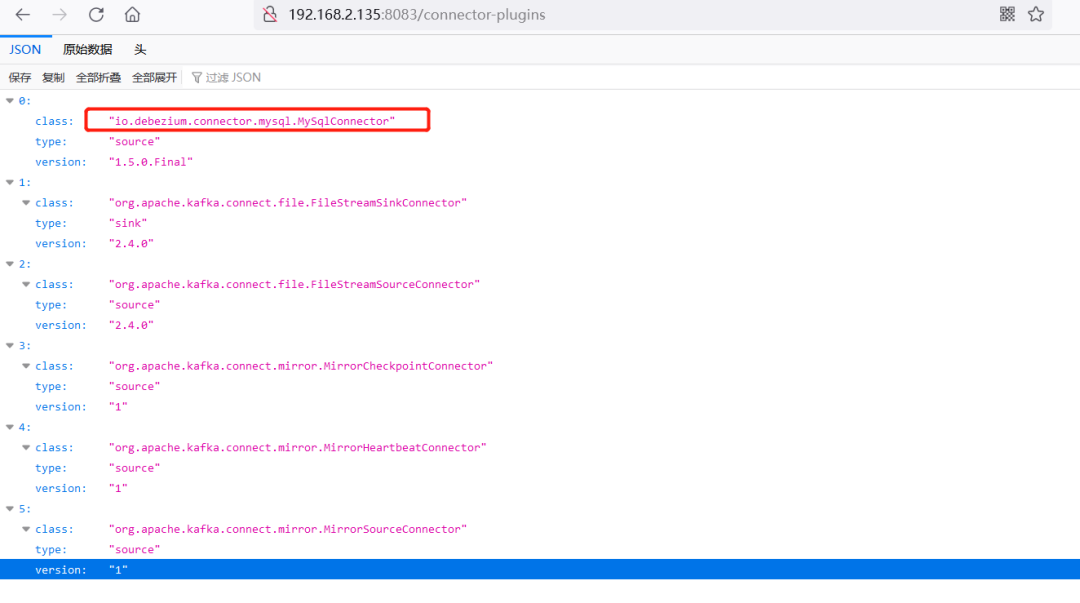Collapse array item 4
This screenshot has height=603, width=1080.
(10, 427)
